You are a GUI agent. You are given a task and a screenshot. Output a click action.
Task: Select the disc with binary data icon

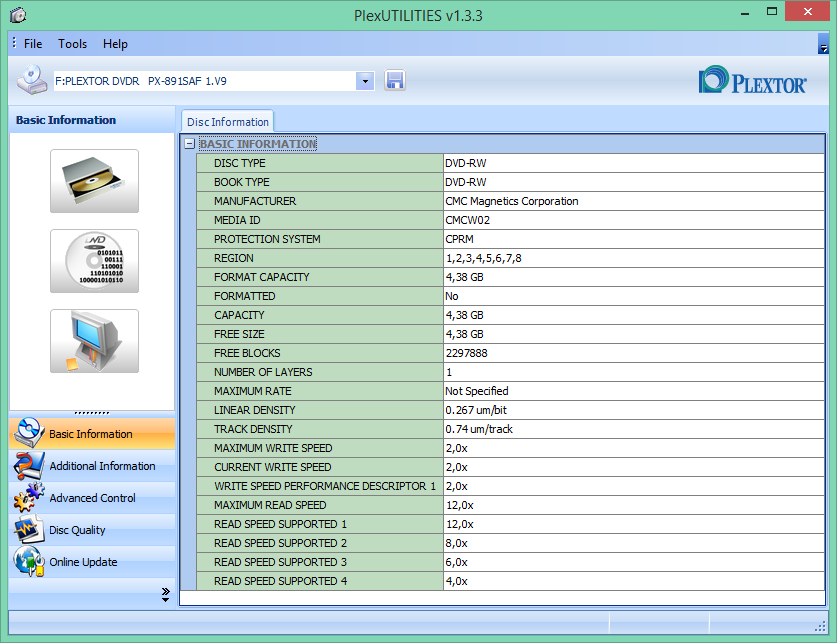click(x=94, y=261)
